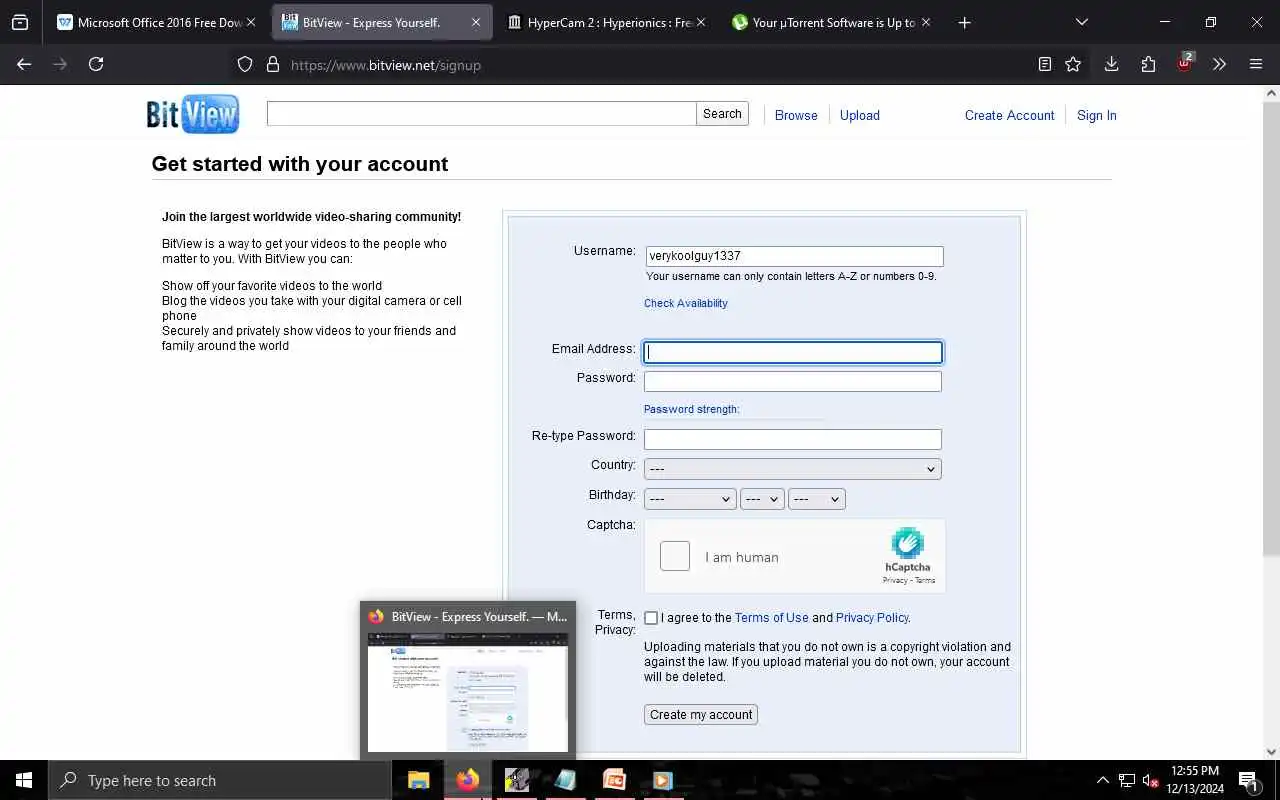This screenshot has width=1280, height=800.
Task: Open a new tab
Action: [964, 22]
